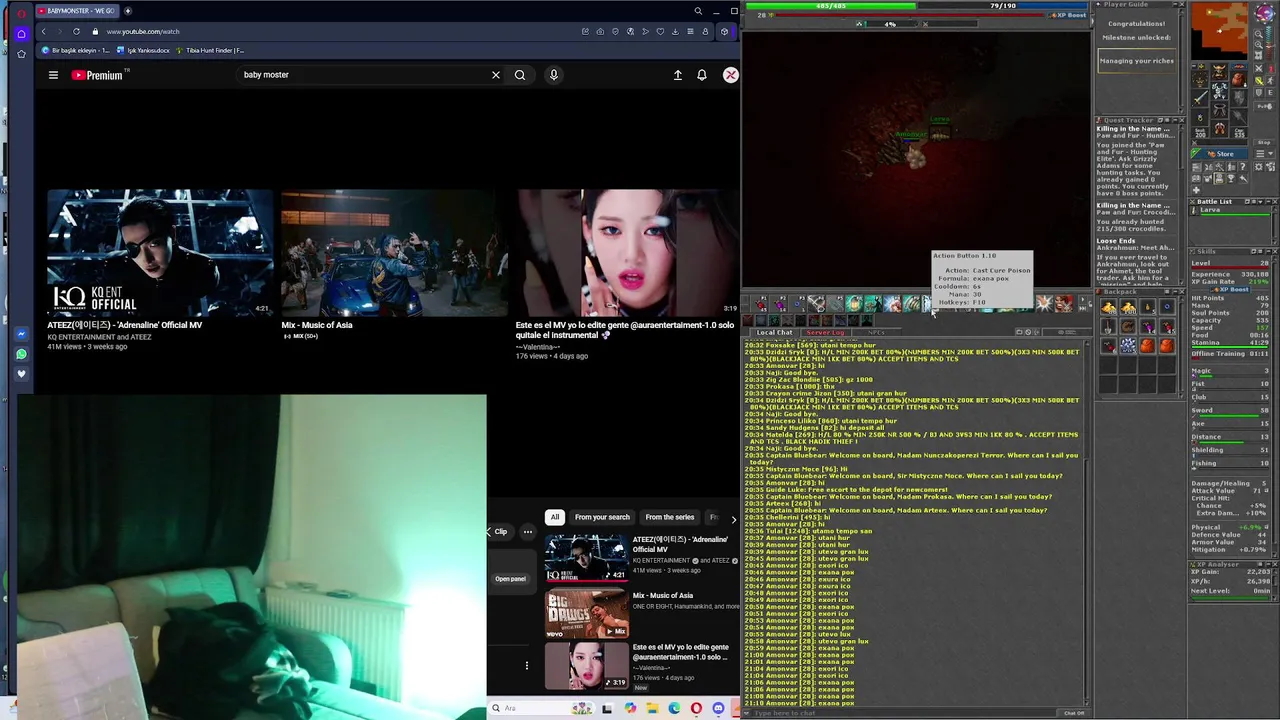Screen dimensions: 1280x720
Task: Open a new tab in Opera
Action: click(x=128, y=11)
